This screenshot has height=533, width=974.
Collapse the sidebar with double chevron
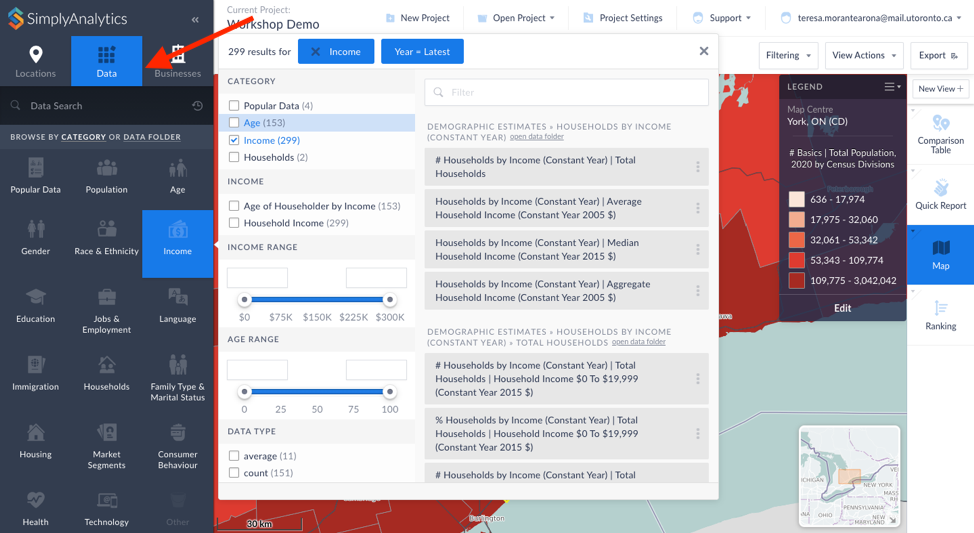click(195, 19)
